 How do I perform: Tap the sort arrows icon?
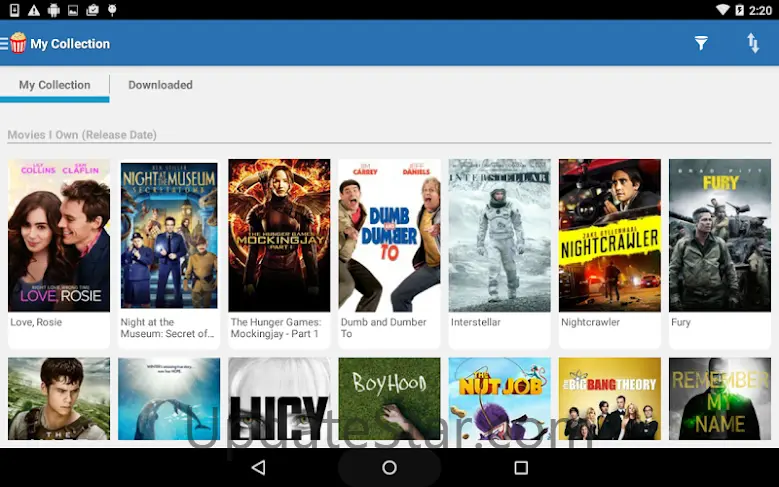753,43
